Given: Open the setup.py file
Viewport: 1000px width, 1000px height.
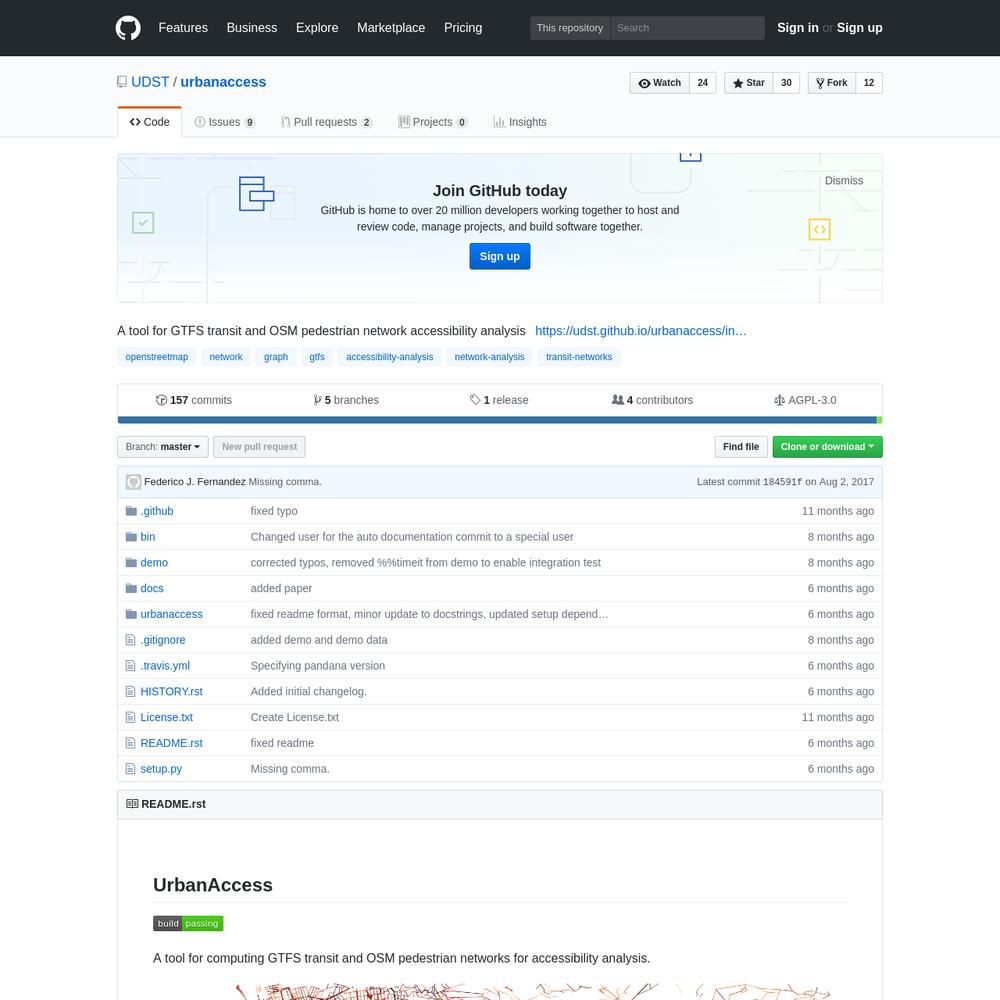Looking at the screenshot, I should pos(161,768).
